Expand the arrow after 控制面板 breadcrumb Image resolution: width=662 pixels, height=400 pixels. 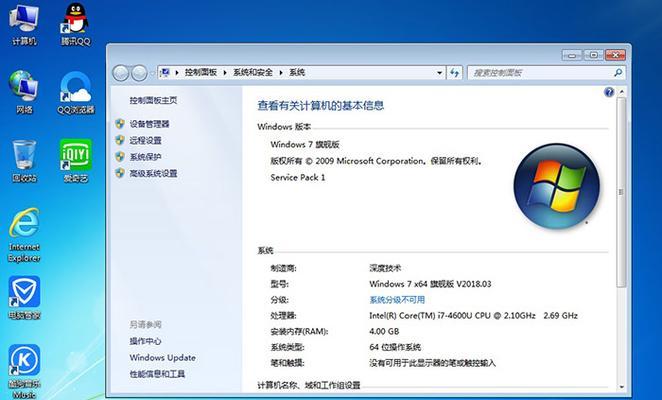(225, 73)
